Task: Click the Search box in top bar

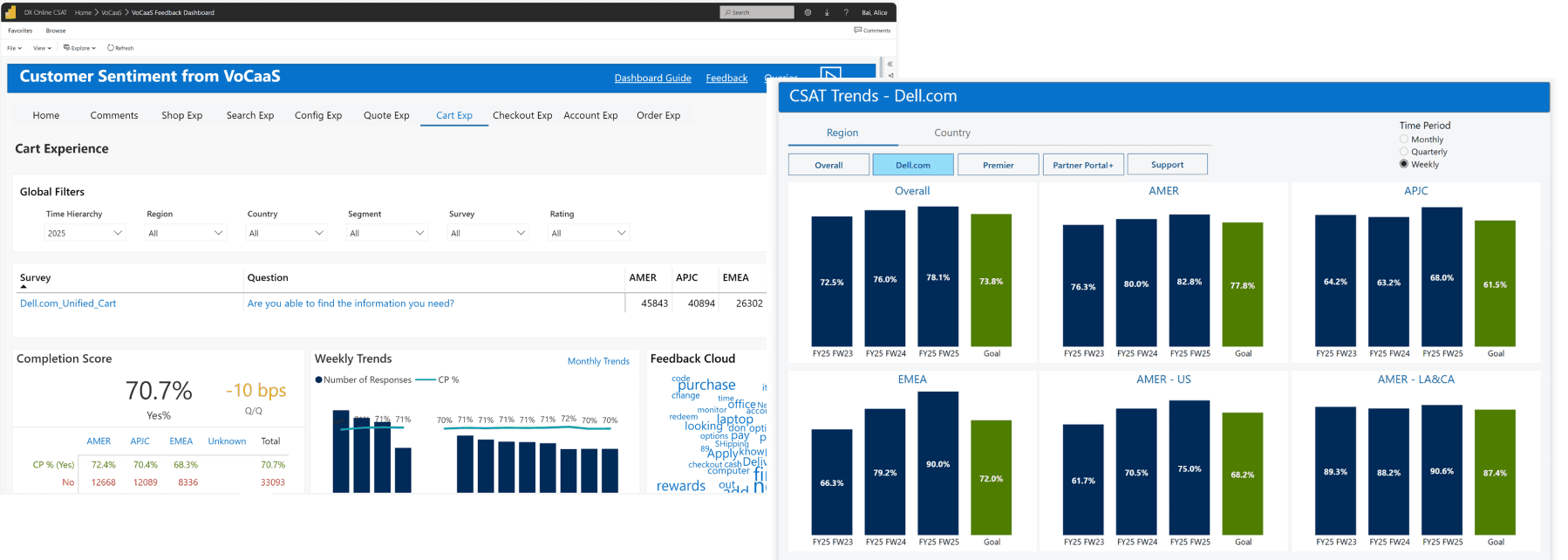Action: [x=757, y=12]
